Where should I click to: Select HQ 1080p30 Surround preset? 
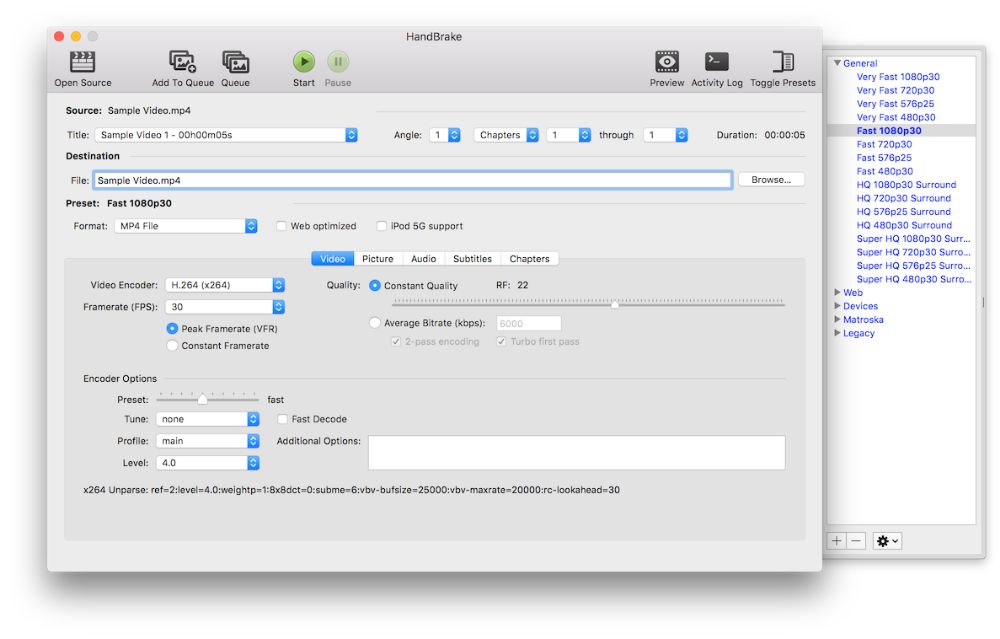pyautogui.click(x=906, y=184)
